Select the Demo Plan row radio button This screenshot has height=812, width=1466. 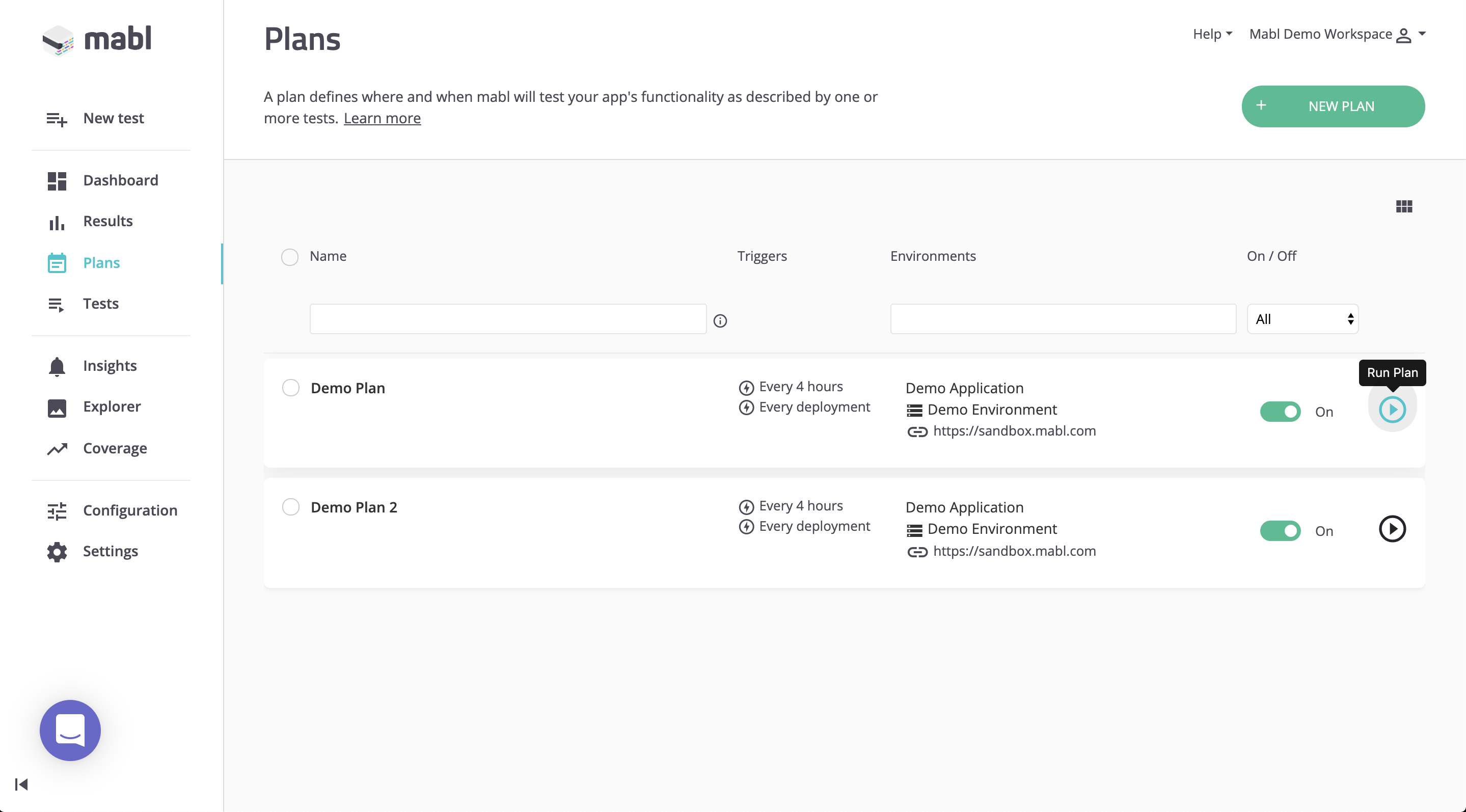tap(291, 388)
